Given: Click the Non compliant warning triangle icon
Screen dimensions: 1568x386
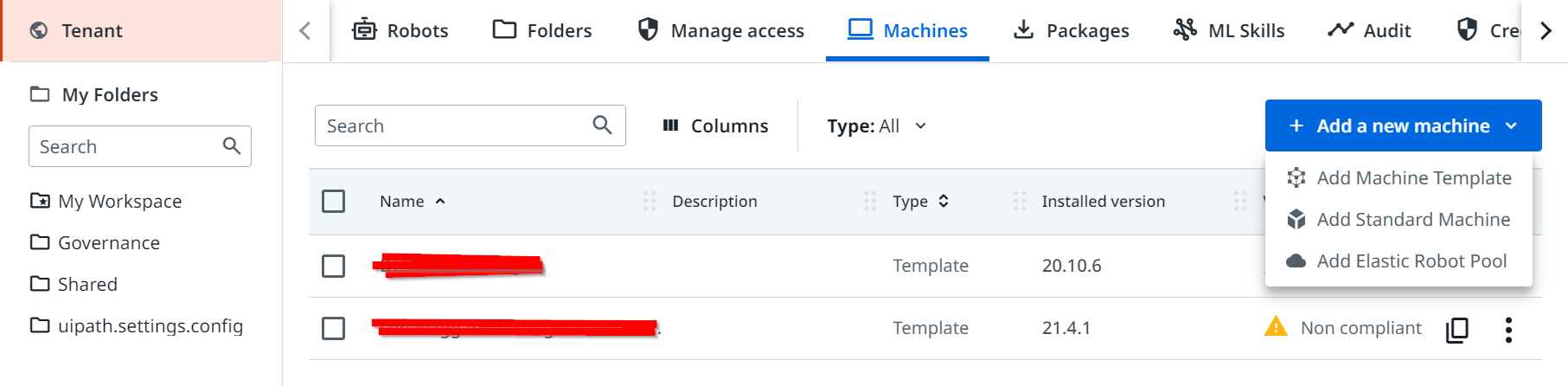Looking at the screenshot, I should pyautogui.click(x=1276, y=327).
